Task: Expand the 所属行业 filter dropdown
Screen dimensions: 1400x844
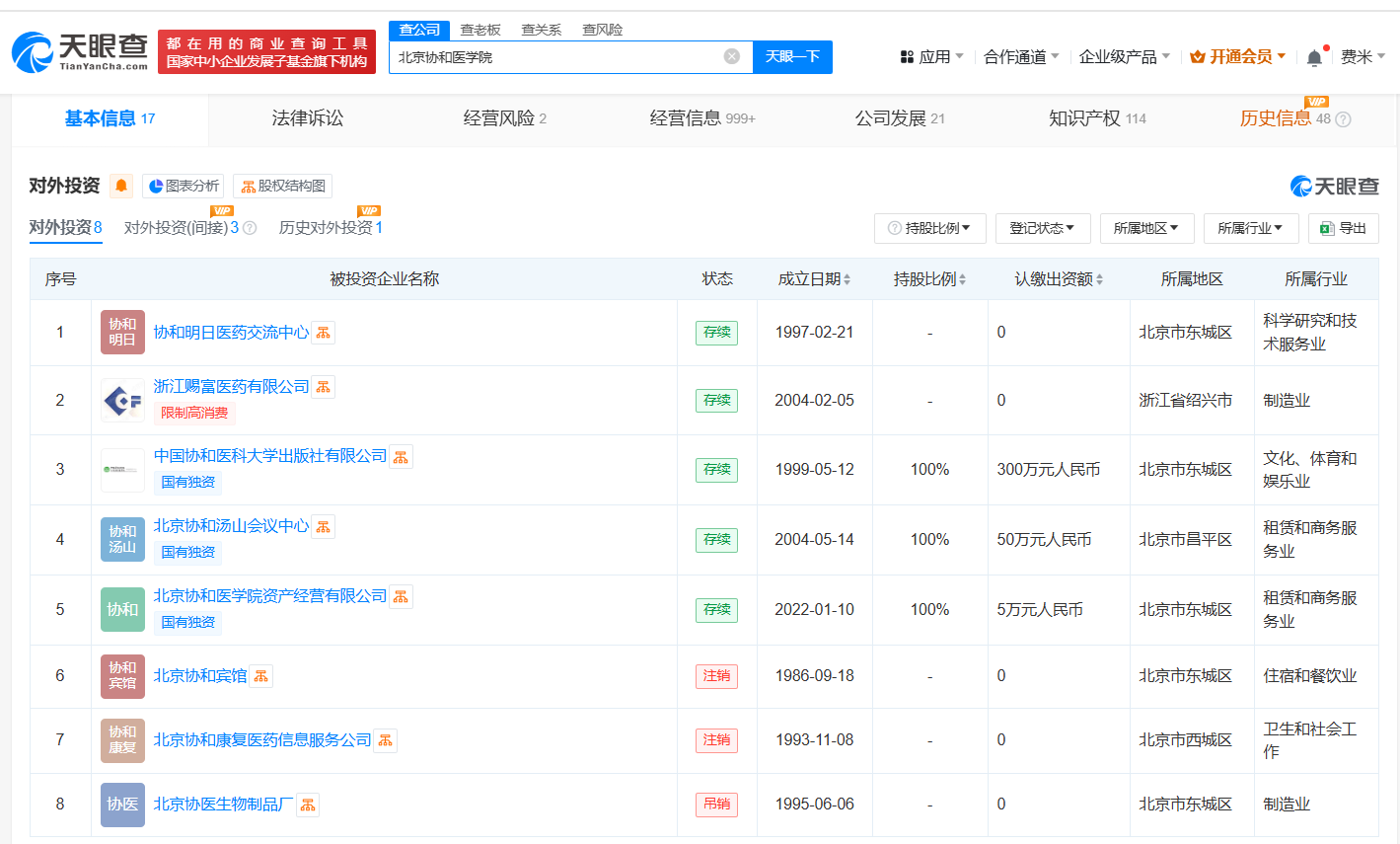Action: pyautogui.click(x=1251, y=228)
